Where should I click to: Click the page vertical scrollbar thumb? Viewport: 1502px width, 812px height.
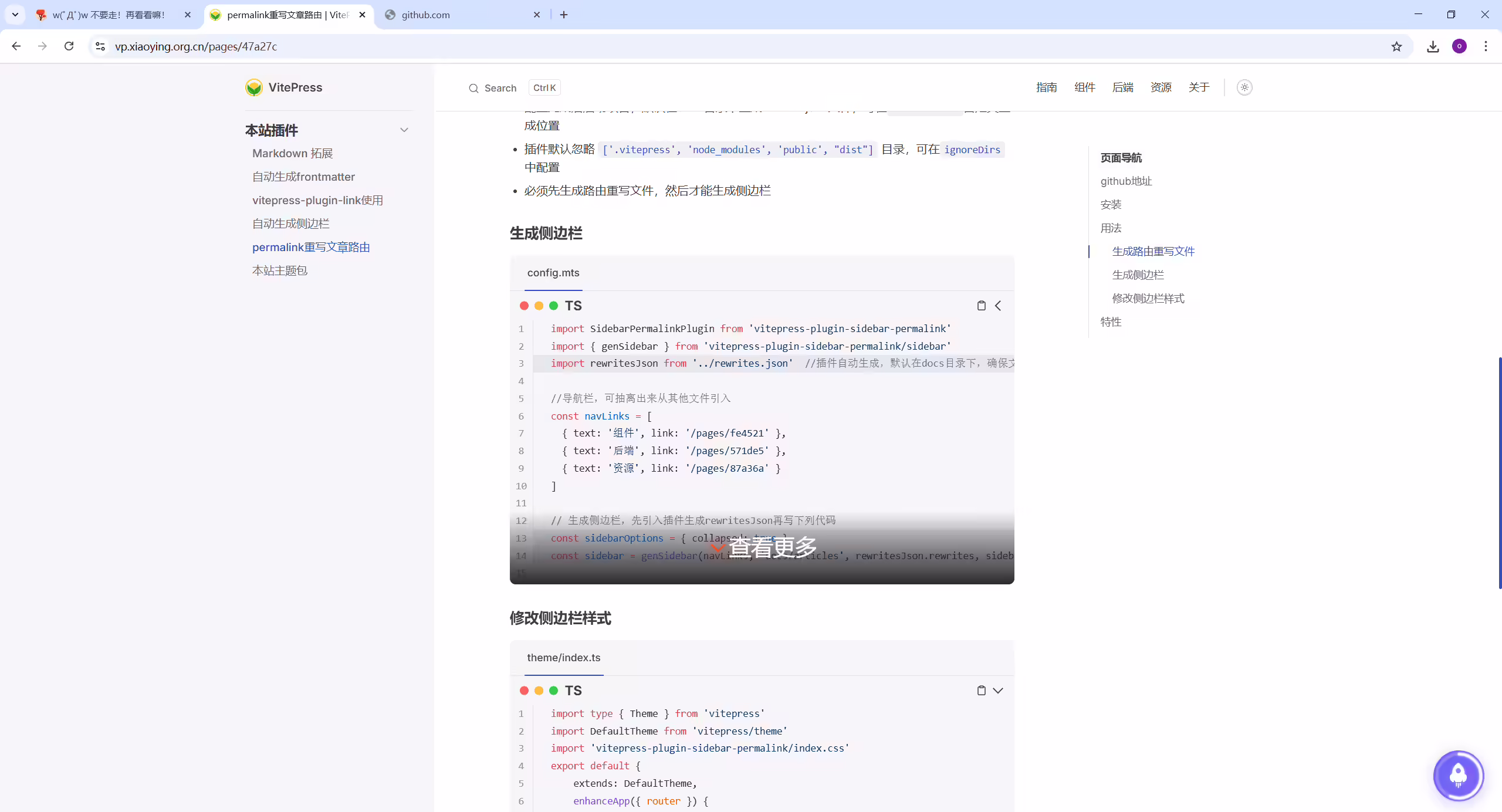(x=1500, y=472)
